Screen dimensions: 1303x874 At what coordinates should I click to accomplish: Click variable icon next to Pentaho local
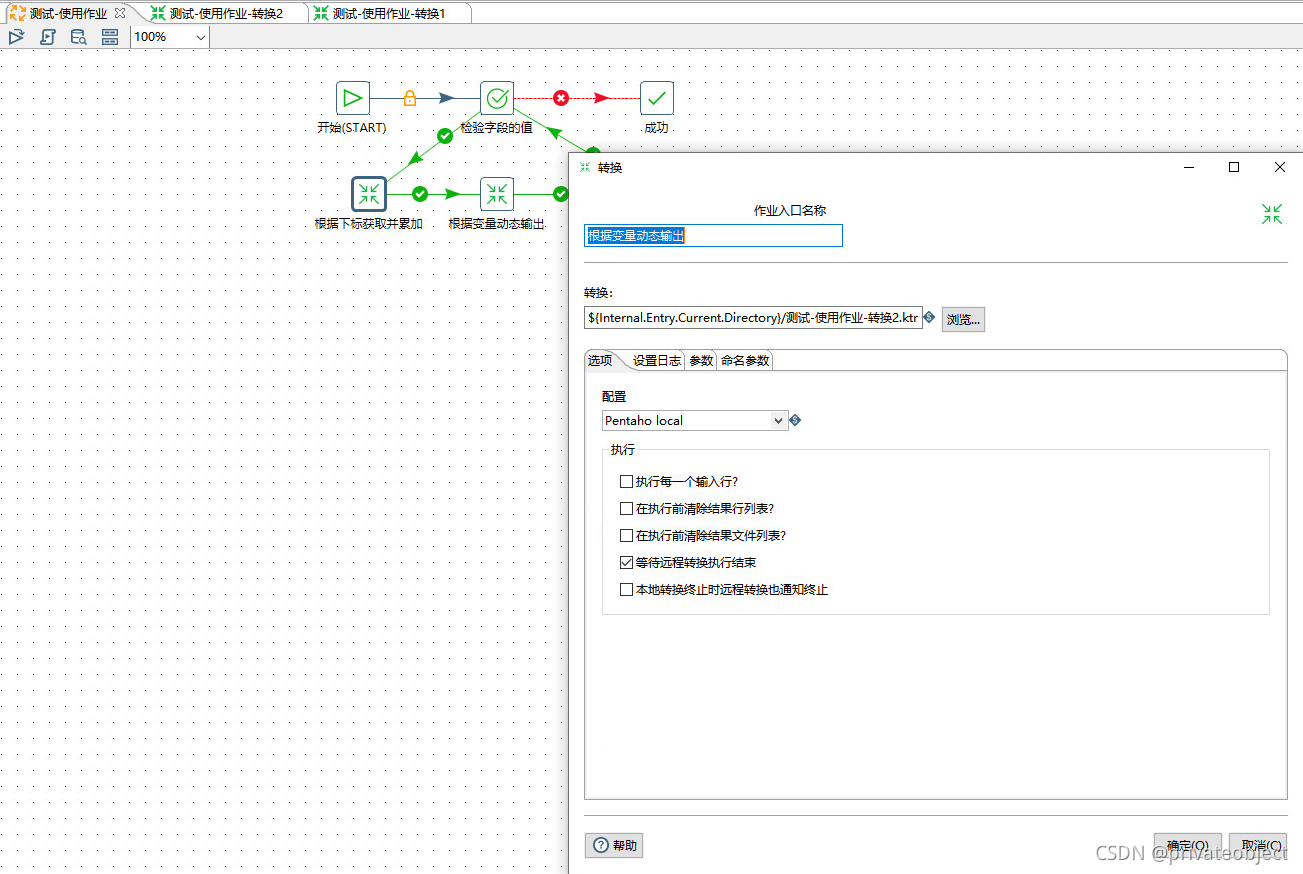[x=795, y=420]
